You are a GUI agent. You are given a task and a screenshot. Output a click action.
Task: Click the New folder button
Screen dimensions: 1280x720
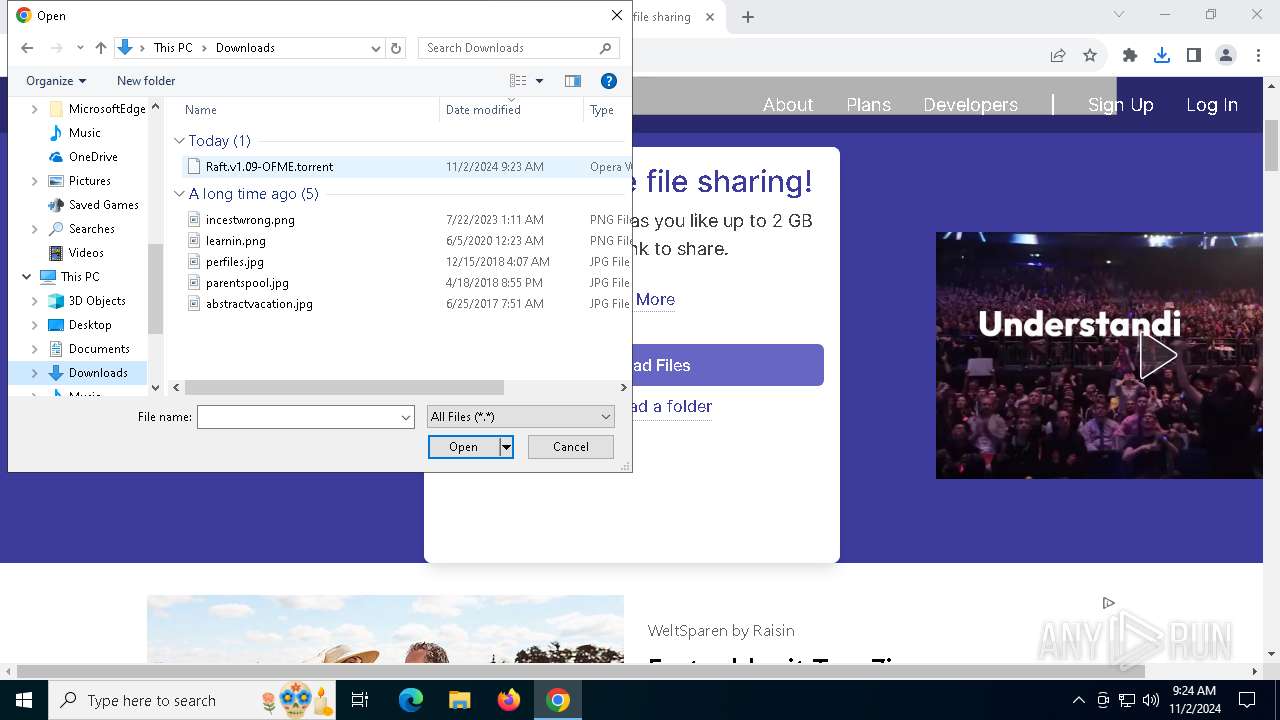point(146,81)
